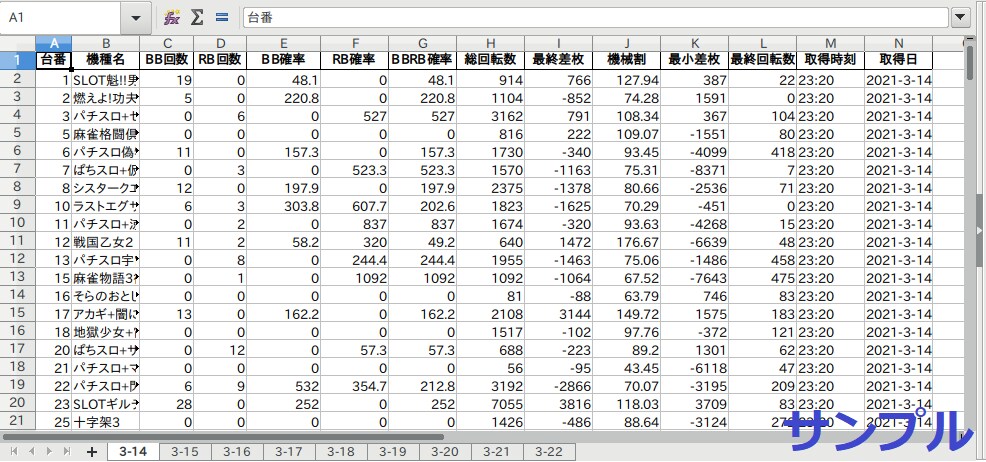Screen dimensions: 986x462
Task: Switch to the 3-21 sheet tab
Action: click(x=498, y=451)
